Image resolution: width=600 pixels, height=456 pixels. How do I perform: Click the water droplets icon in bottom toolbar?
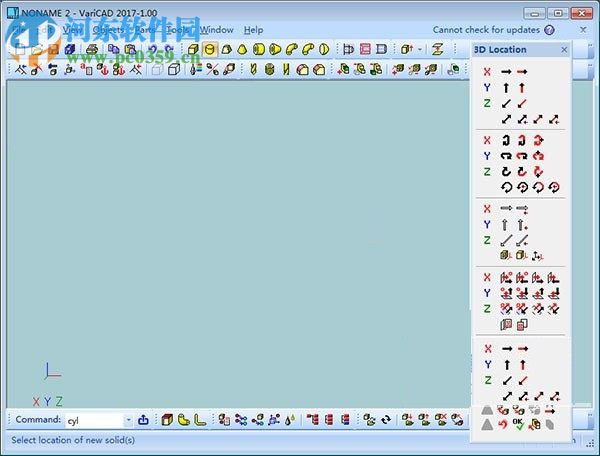[x=290, y=420]
